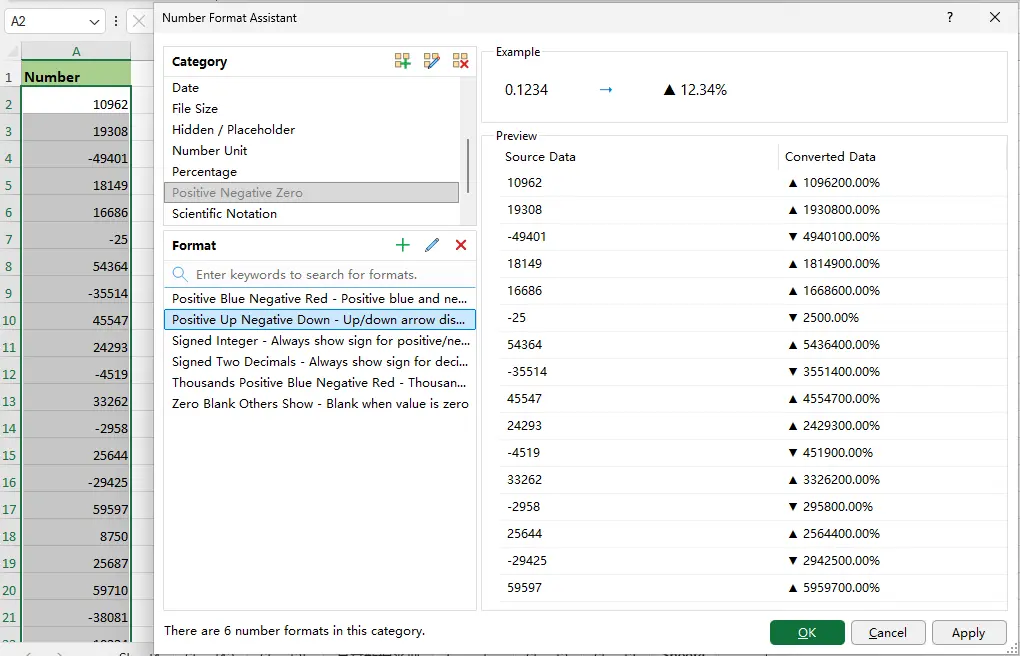The image size is (1020, 656).
Task: Select the Date category
Action: (x=312, y=87)
